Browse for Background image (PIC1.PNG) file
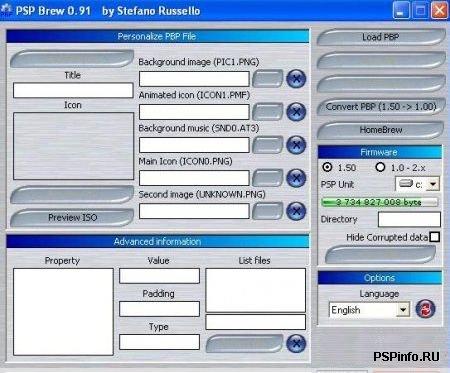This screenshot has width=450, height=373. tap(267, 79)
